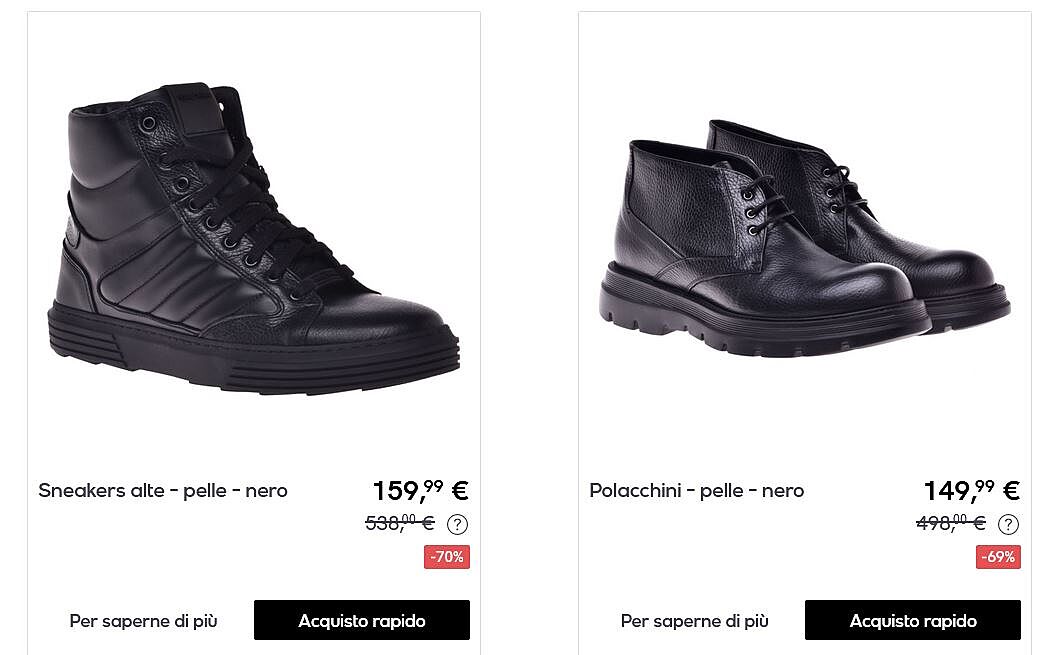
Task: Click the 149,99 € sale price
Action: pyautogui.click(x=972, y=490)
